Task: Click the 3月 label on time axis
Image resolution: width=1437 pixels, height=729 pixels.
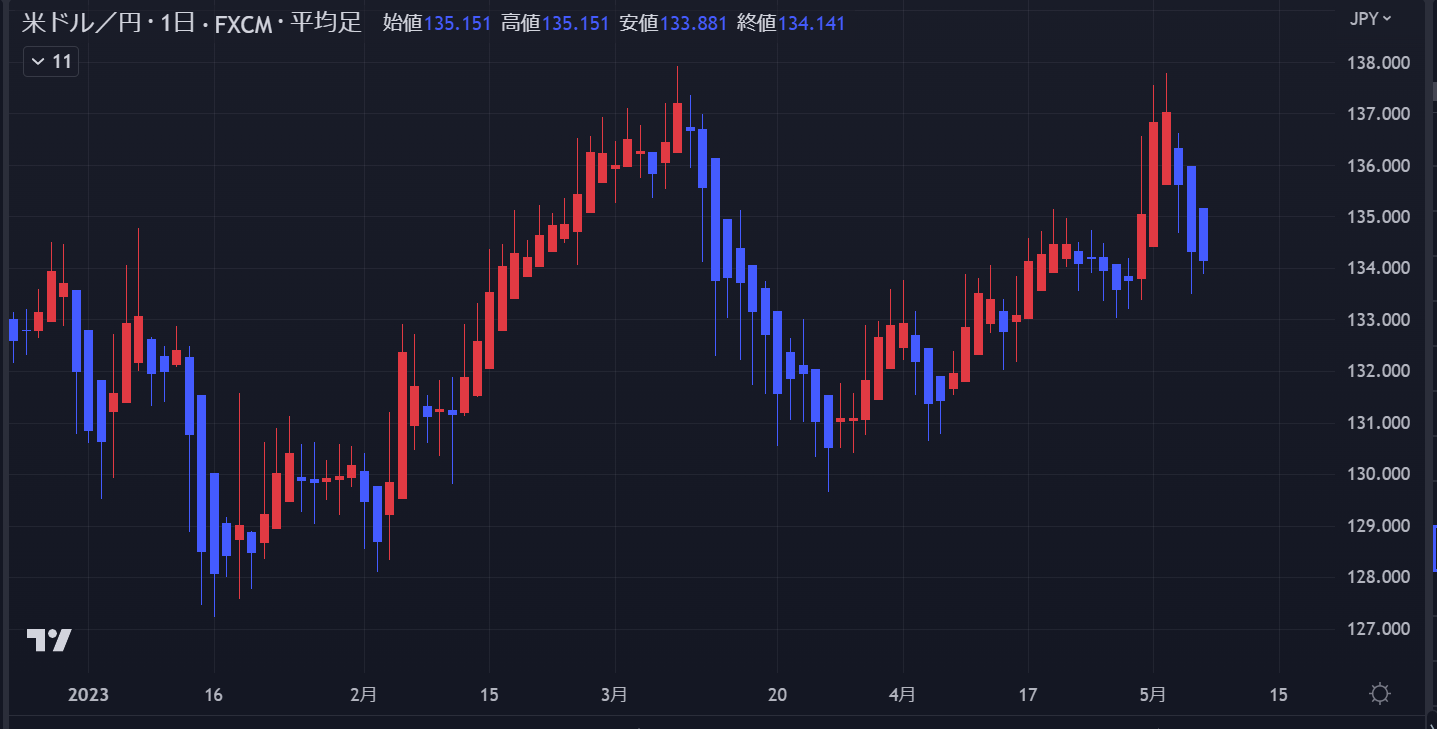Action: click(615, 694)
